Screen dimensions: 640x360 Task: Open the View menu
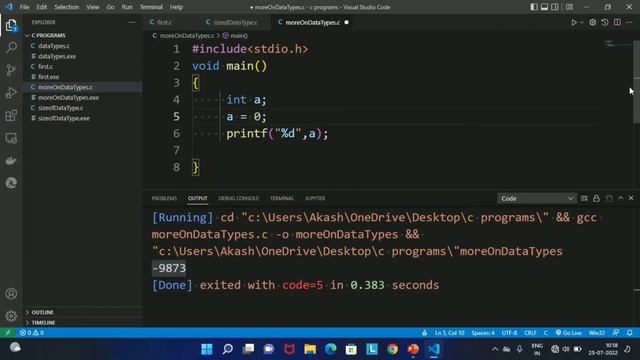(93, 7)
